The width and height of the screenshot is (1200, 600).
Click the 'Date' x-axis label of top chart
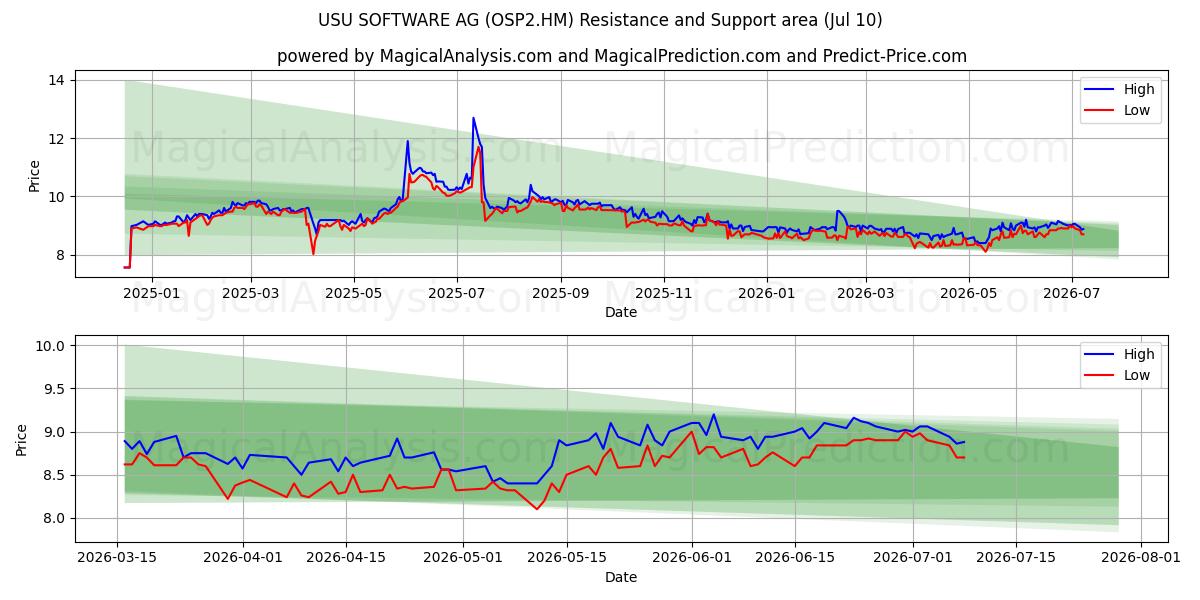pyautogui.click(x=621, y=312)
